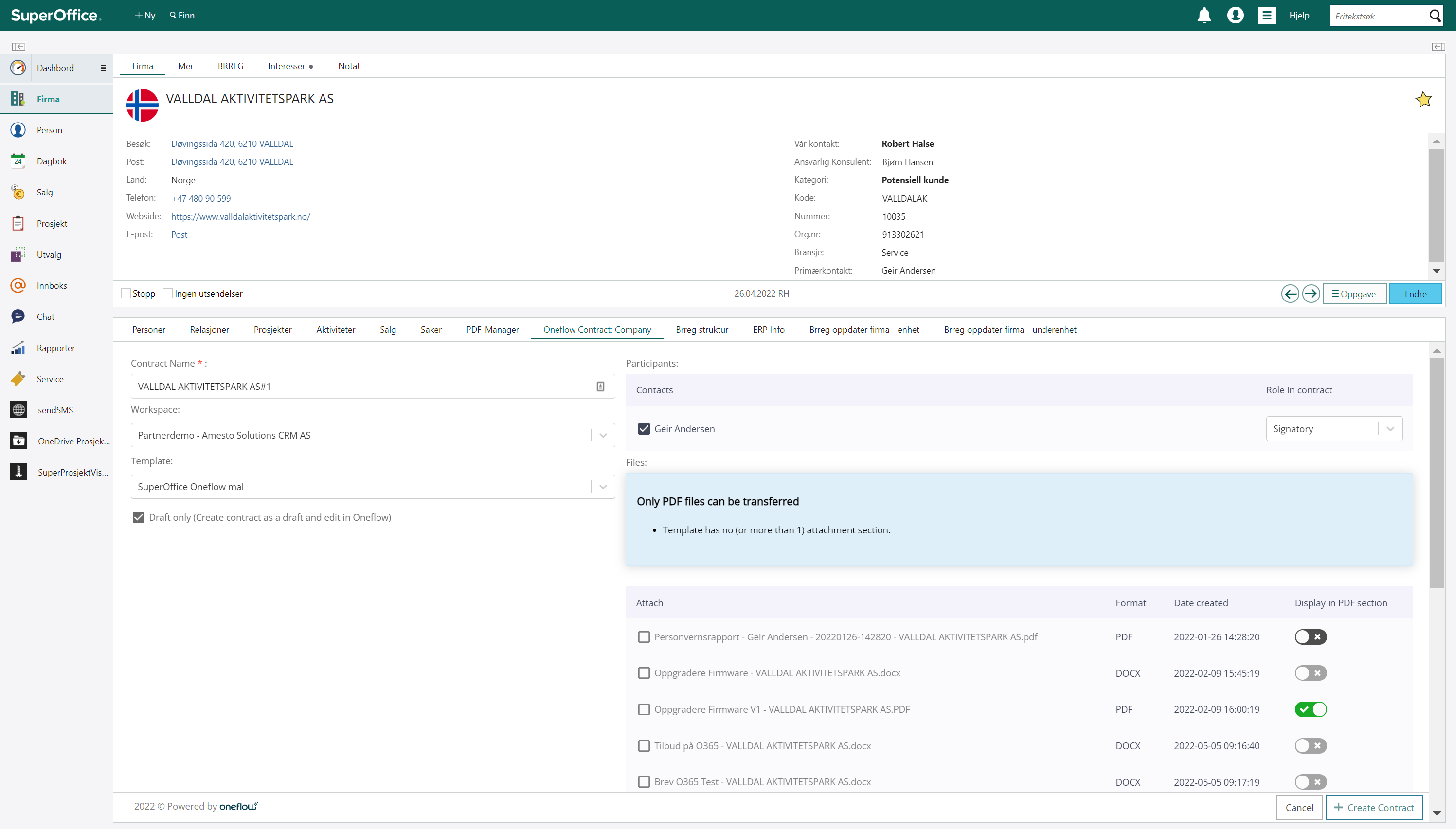The width and height of the screenshot is (1456, 829).
Task: Open Innboks from the sidebar
Action: point(51,285)
